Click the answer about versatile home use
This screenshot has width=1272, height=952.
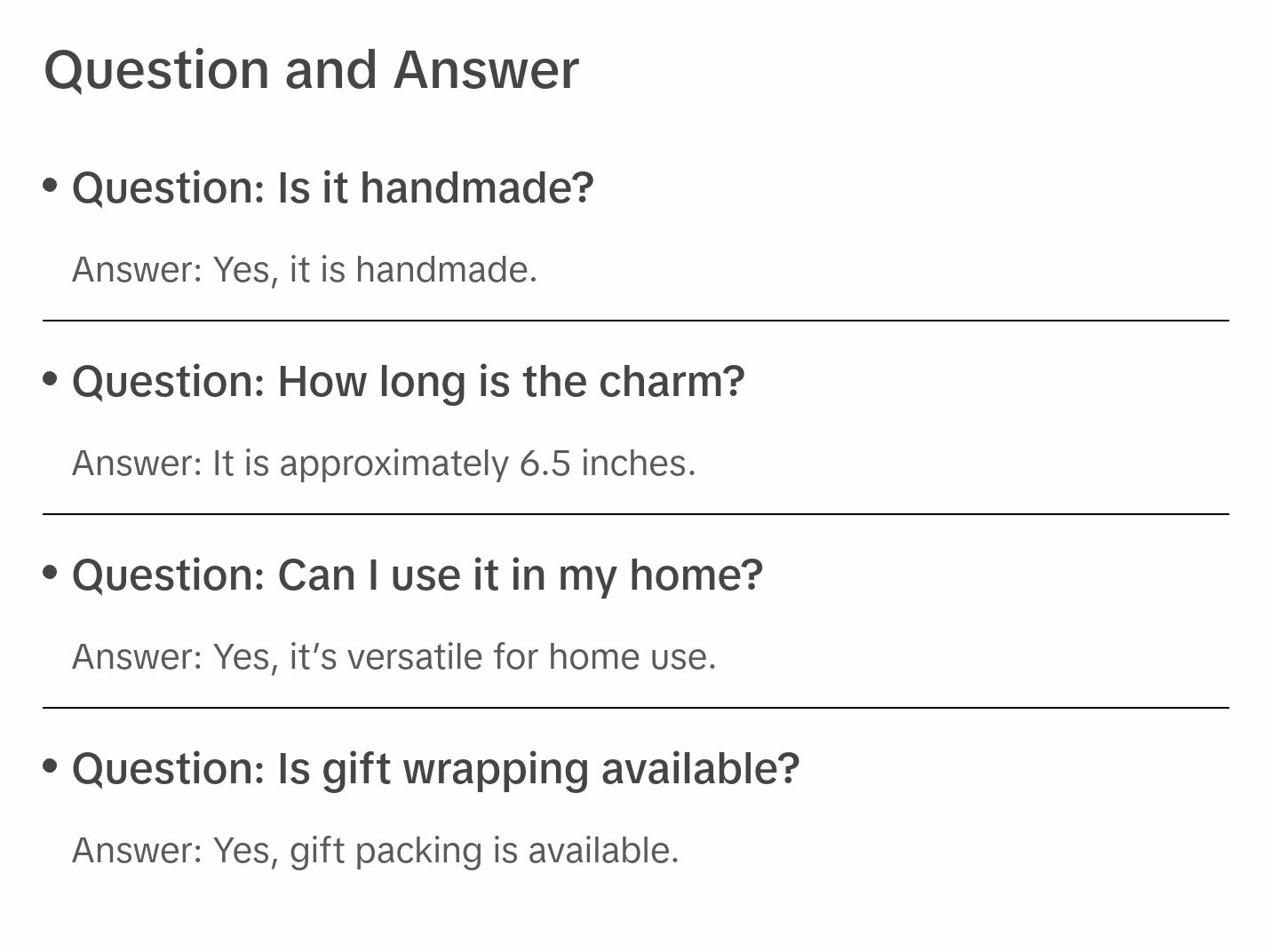[x=394, y=657]
